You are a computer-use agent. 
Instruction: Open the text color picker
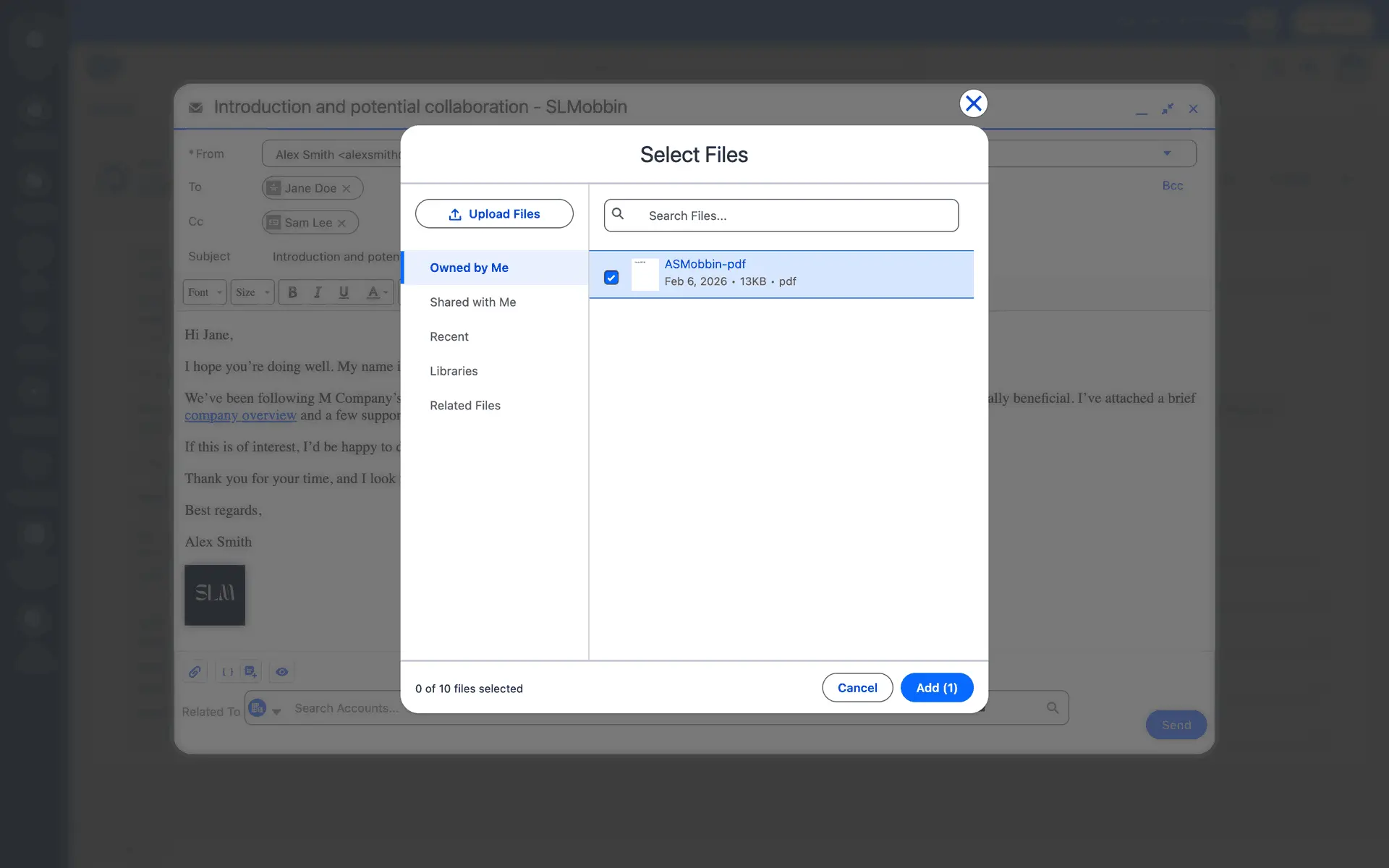pyautogui.click(x=377, y=292)
